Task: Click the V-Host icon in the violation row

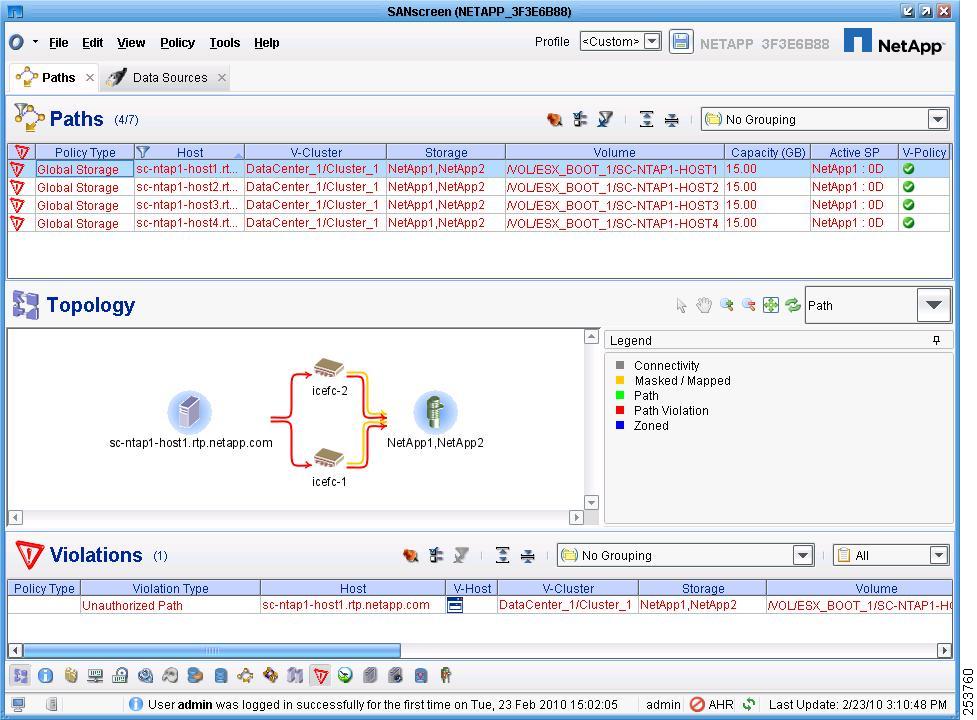Action: pos(455,605)
